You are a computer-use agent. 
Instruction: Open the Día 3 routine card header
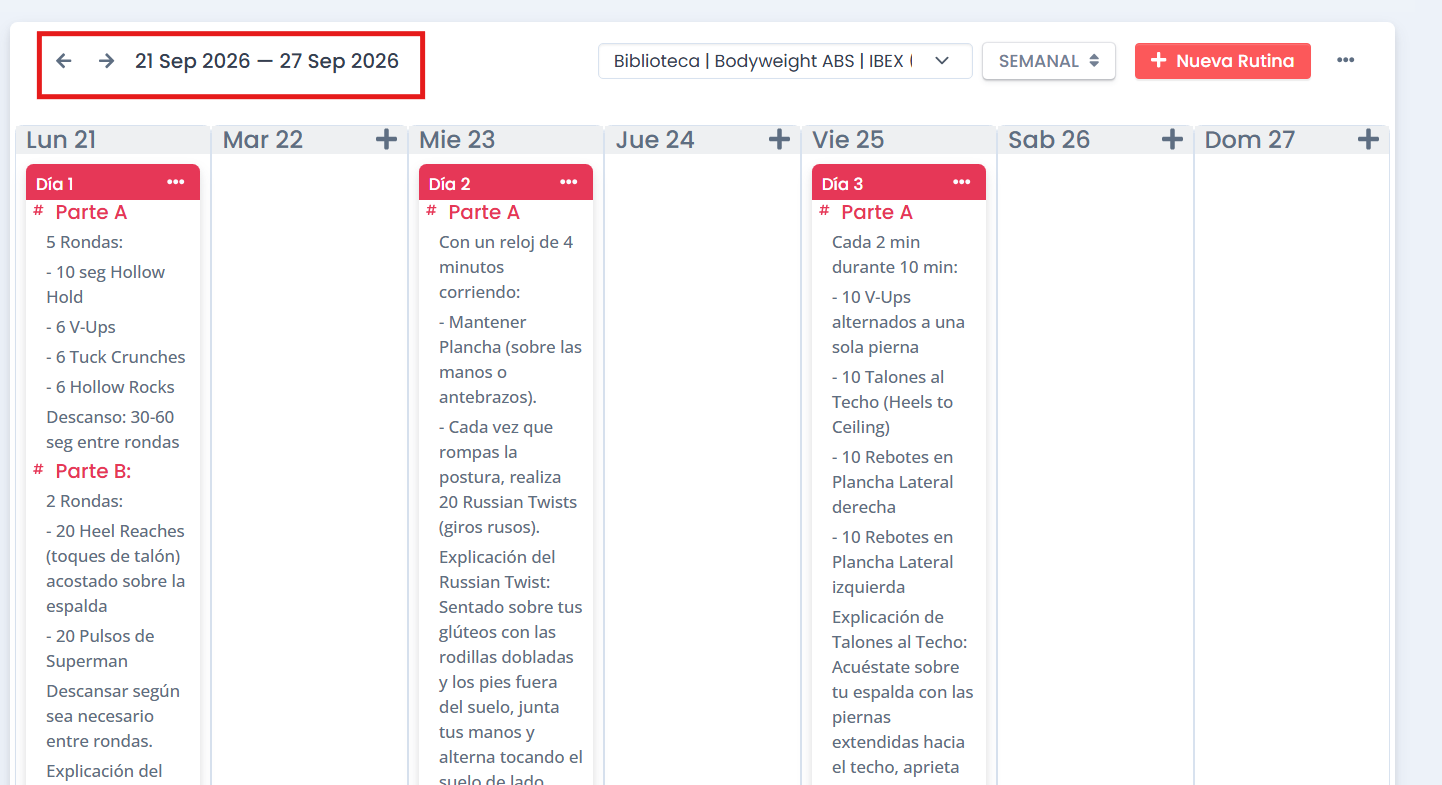(x=899, y=182)
